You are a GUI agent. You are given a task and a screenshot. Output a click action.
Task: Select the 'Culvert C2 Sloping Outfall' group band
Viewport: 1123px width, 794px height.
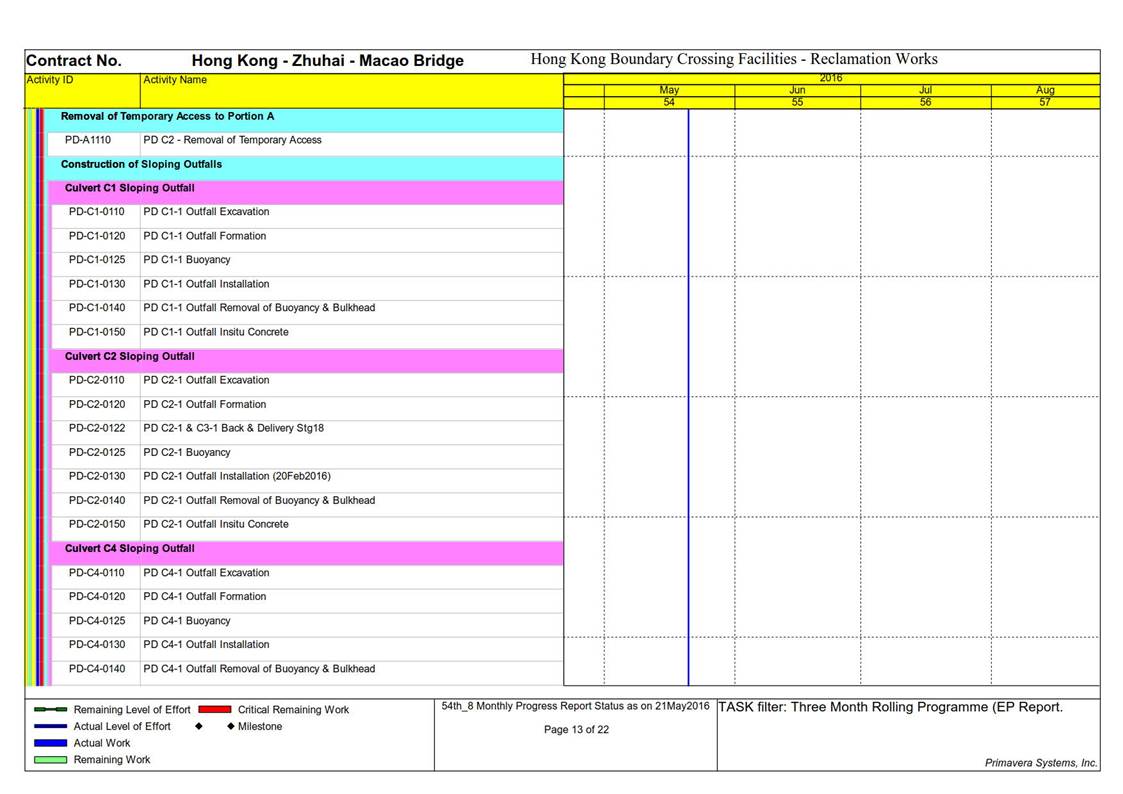(x=306, y=361)
